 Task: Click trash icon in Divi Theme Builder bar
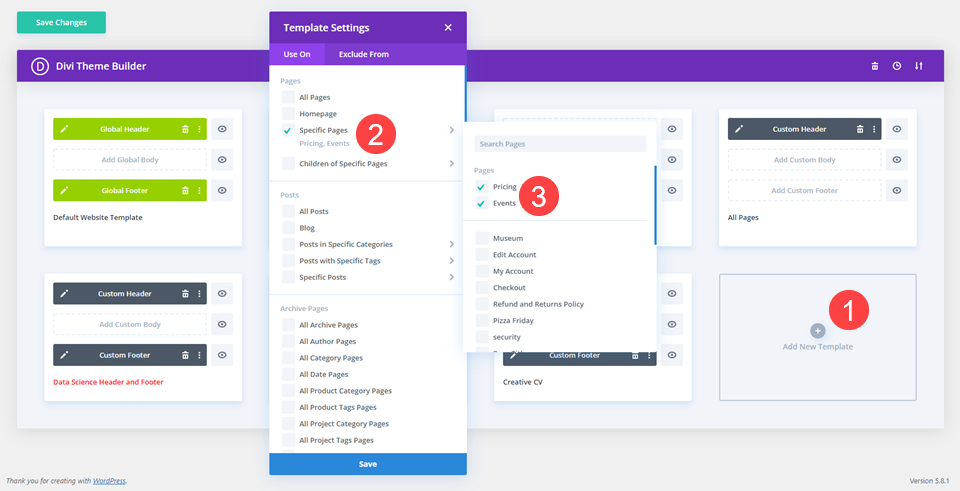point(875,66)
